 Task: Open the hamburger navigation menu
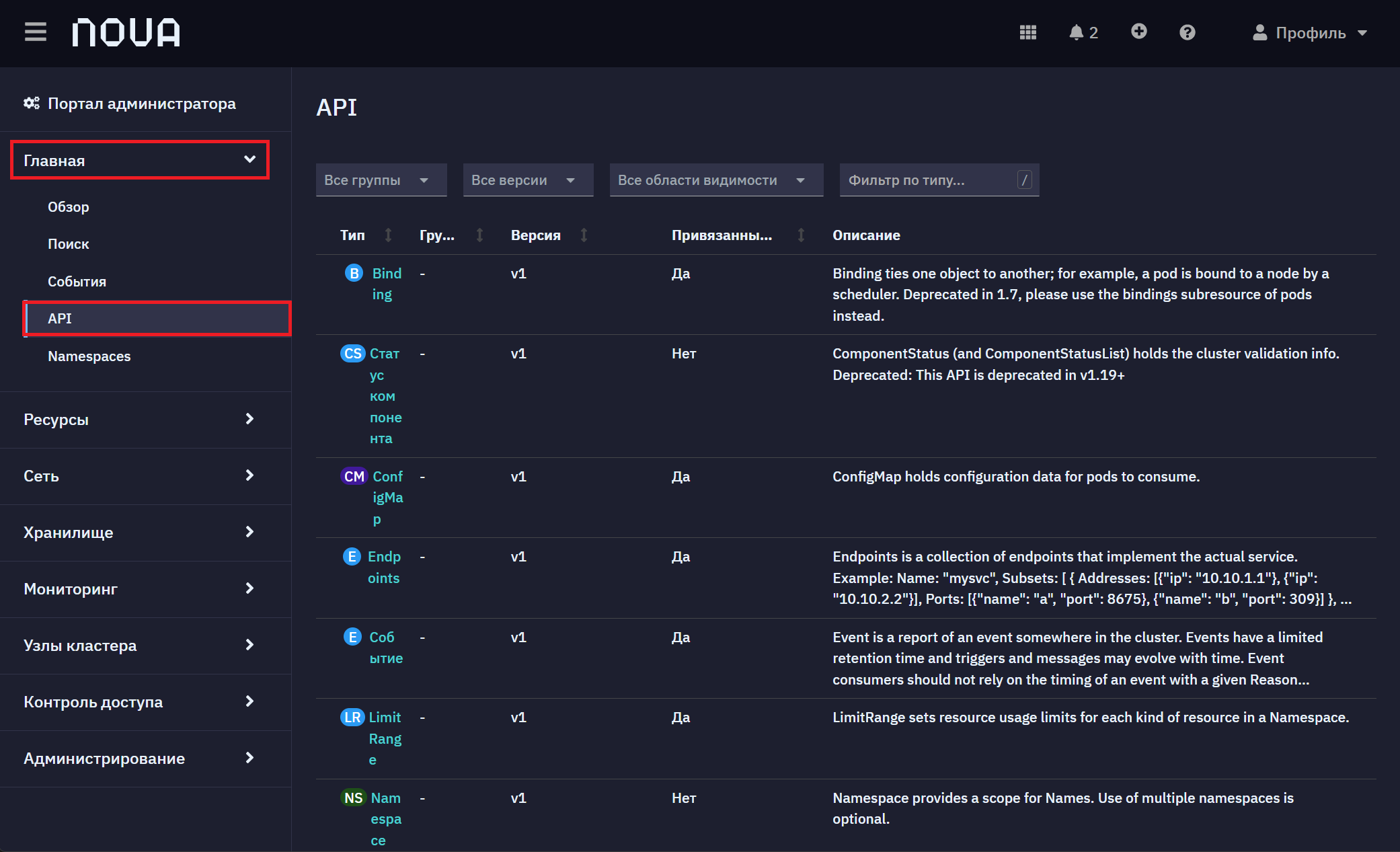36,32
